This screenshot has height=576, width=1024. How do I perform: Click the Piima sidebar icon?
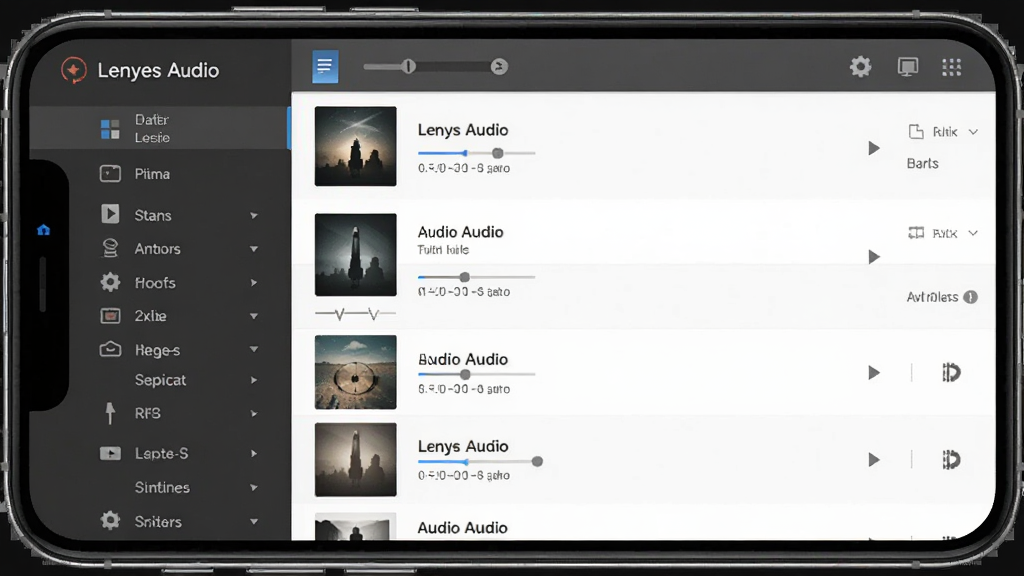pyautogui.click(x=110, y=174)
